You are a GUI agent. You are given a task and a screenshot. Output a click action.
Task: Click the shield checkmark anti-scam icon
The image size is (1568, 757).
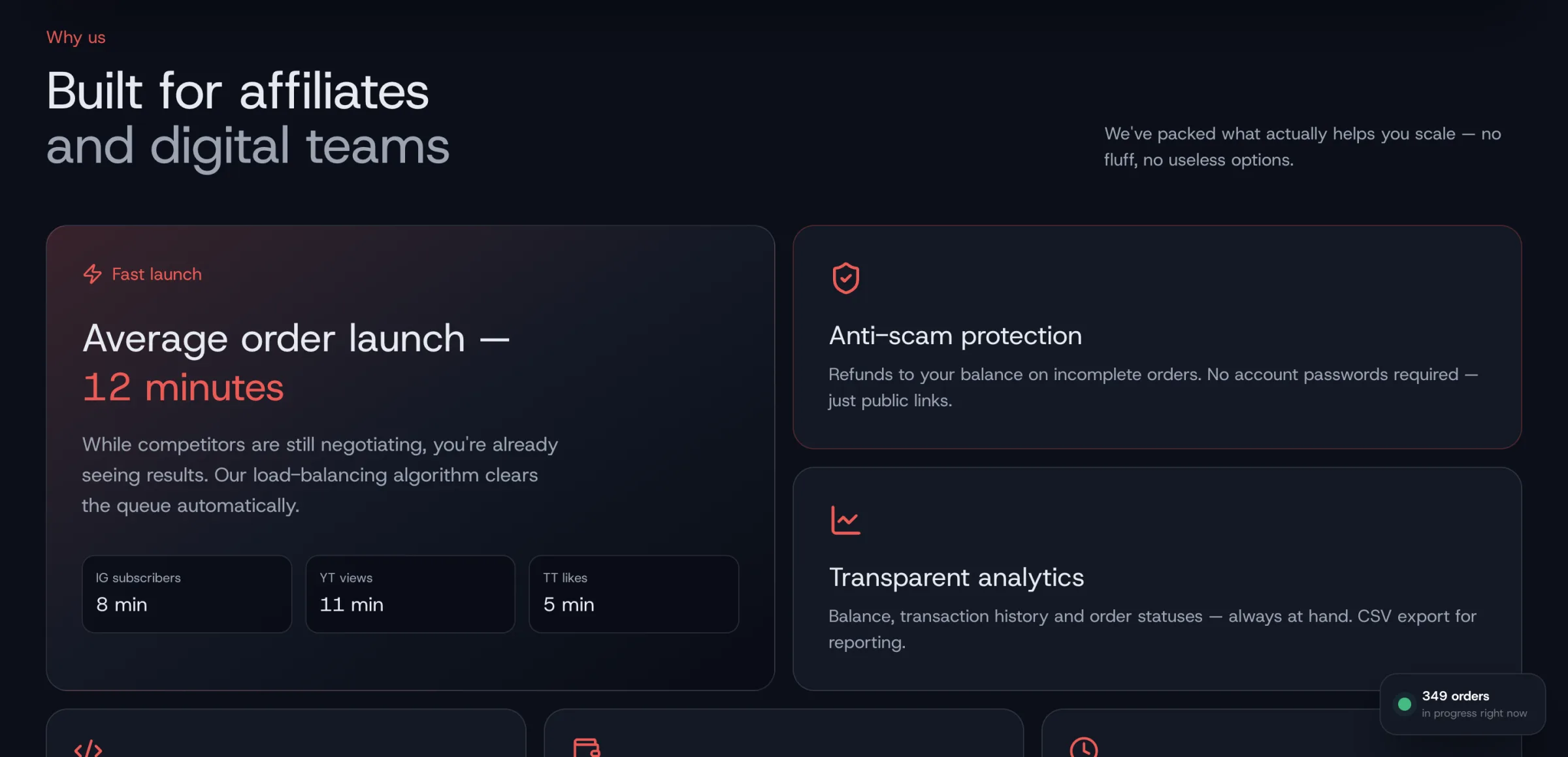point(845,278)
